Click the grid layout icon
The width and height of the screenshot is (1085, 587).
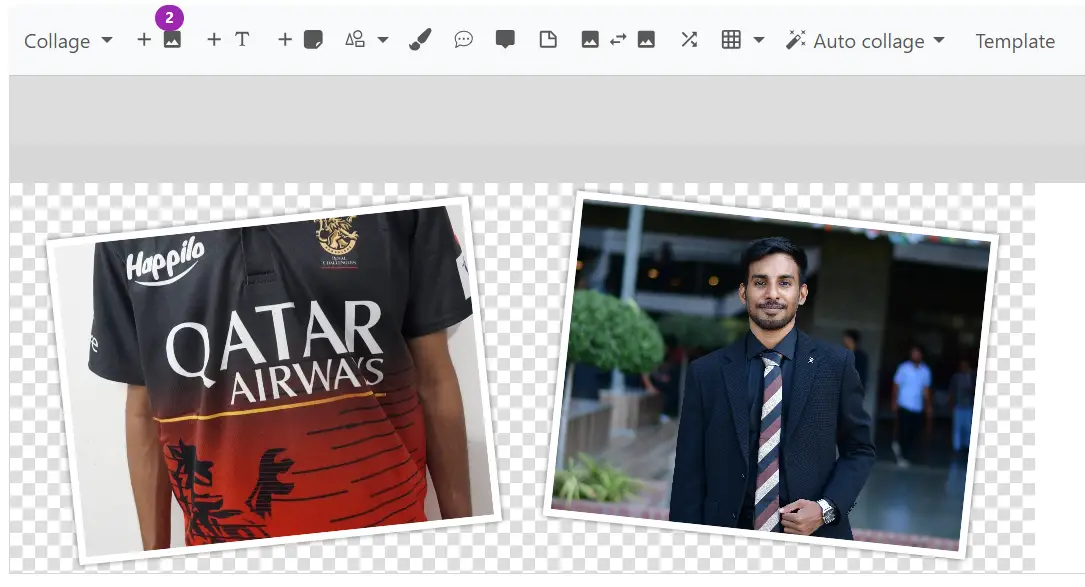731,39
